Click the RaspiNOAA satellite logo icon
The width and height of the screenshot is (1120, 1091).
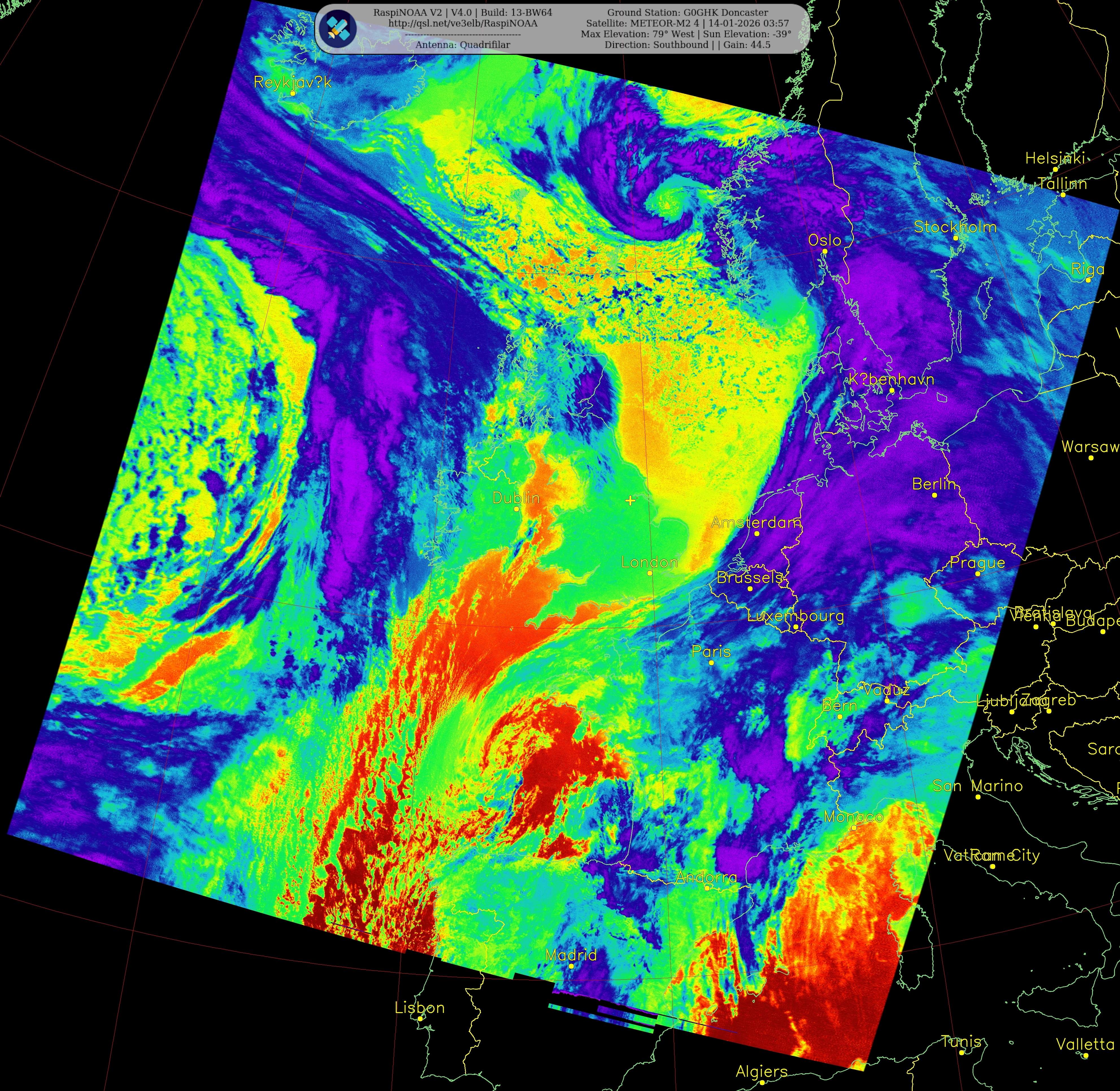click(x=338, y=28)
